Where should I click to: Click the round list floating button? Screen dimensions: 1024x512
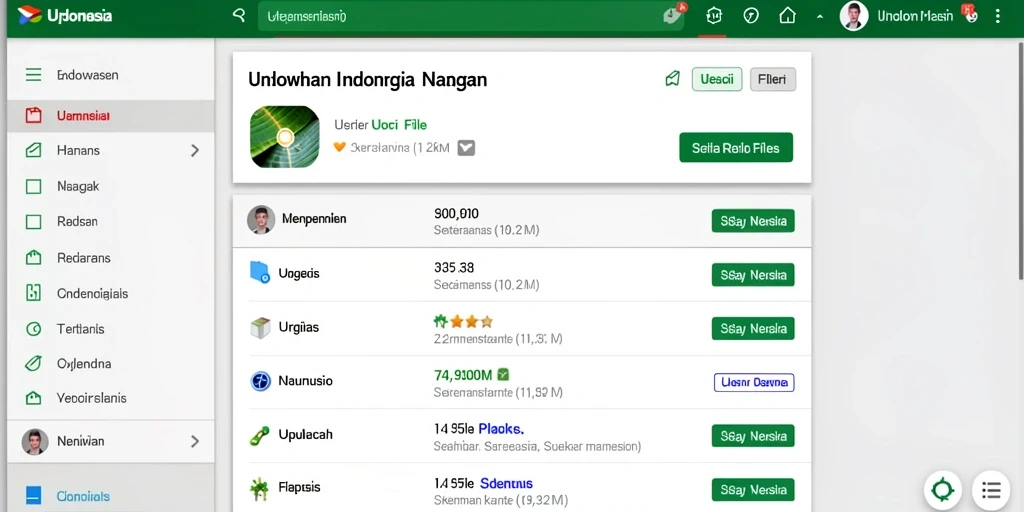[991, 490]
